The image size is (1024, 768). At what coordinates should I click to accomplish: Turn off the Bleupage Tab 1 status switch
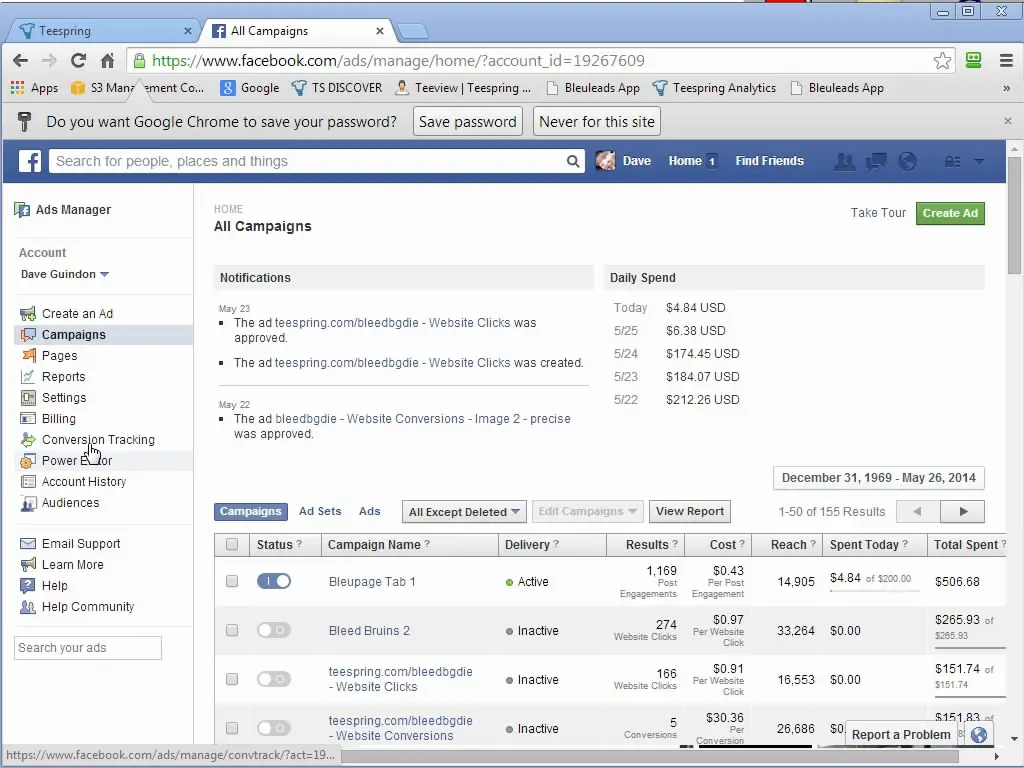[274, 581]
